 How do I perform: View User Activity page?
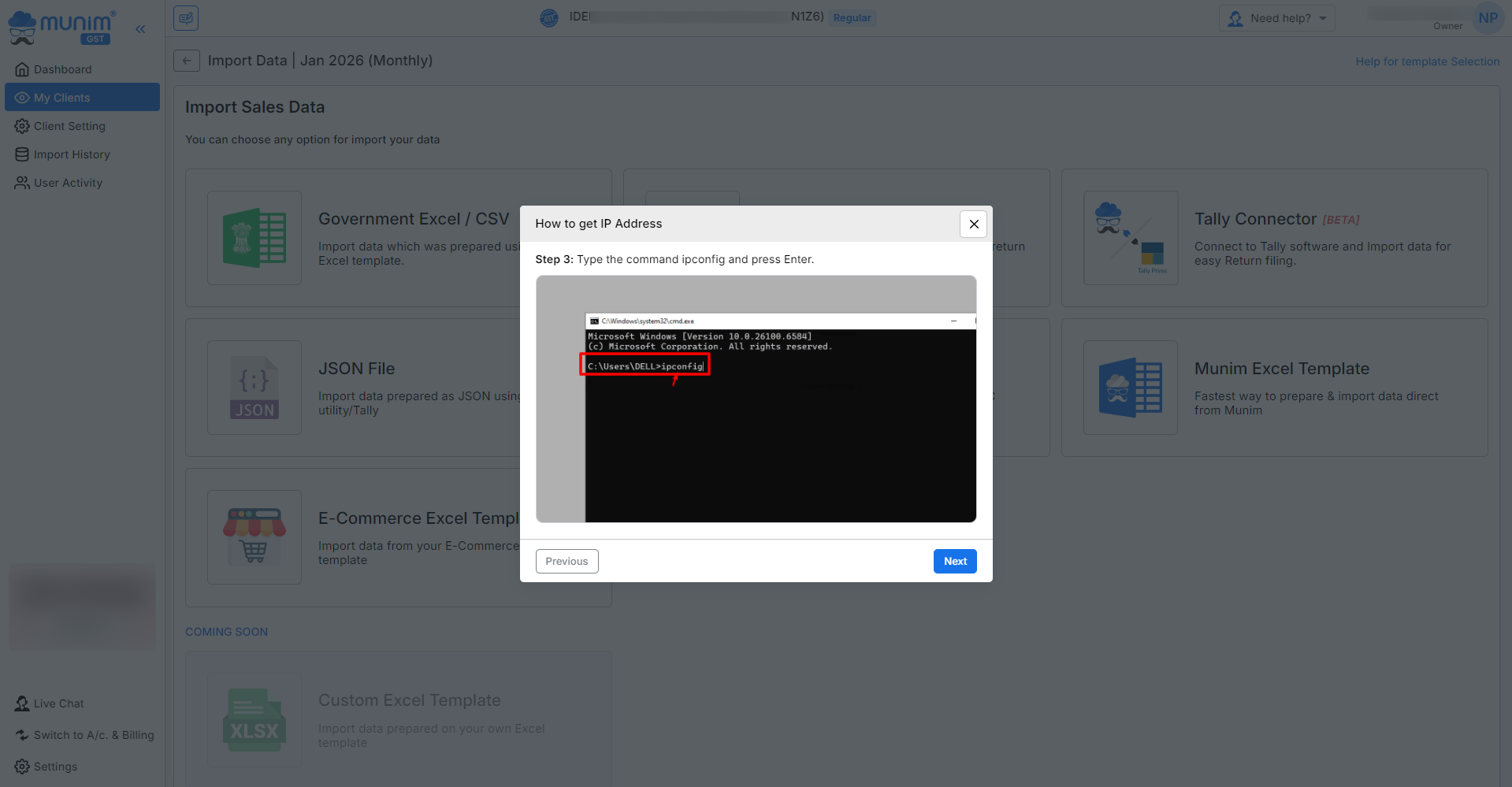[68, 183]
